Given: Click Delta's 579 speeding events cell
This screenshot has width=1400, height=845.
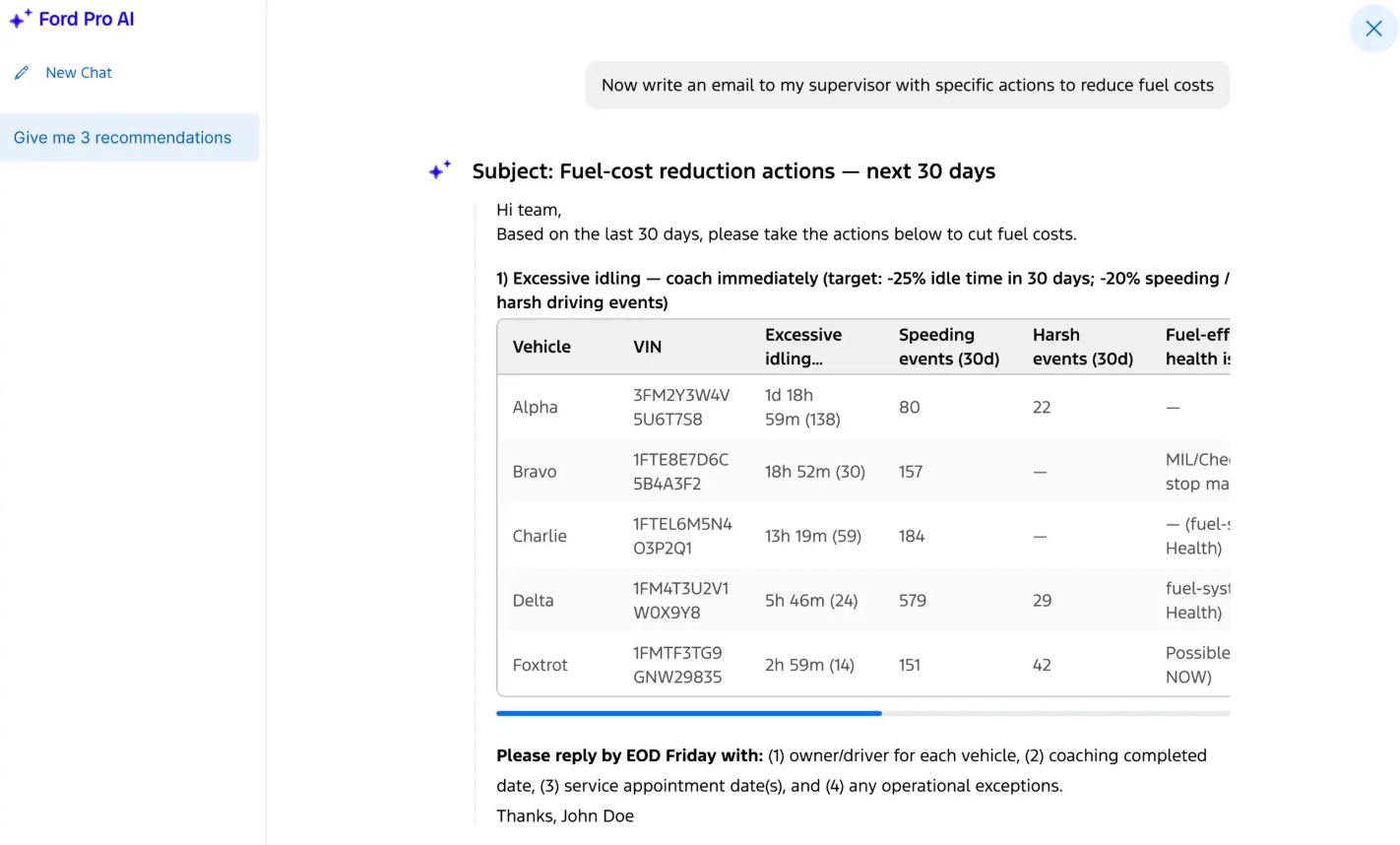Looking at the screenshot, I should 913,601.
